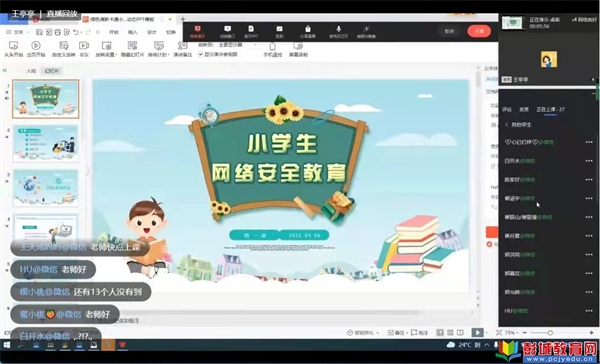Switch to slide sorter grid view

tap(450, 333)
